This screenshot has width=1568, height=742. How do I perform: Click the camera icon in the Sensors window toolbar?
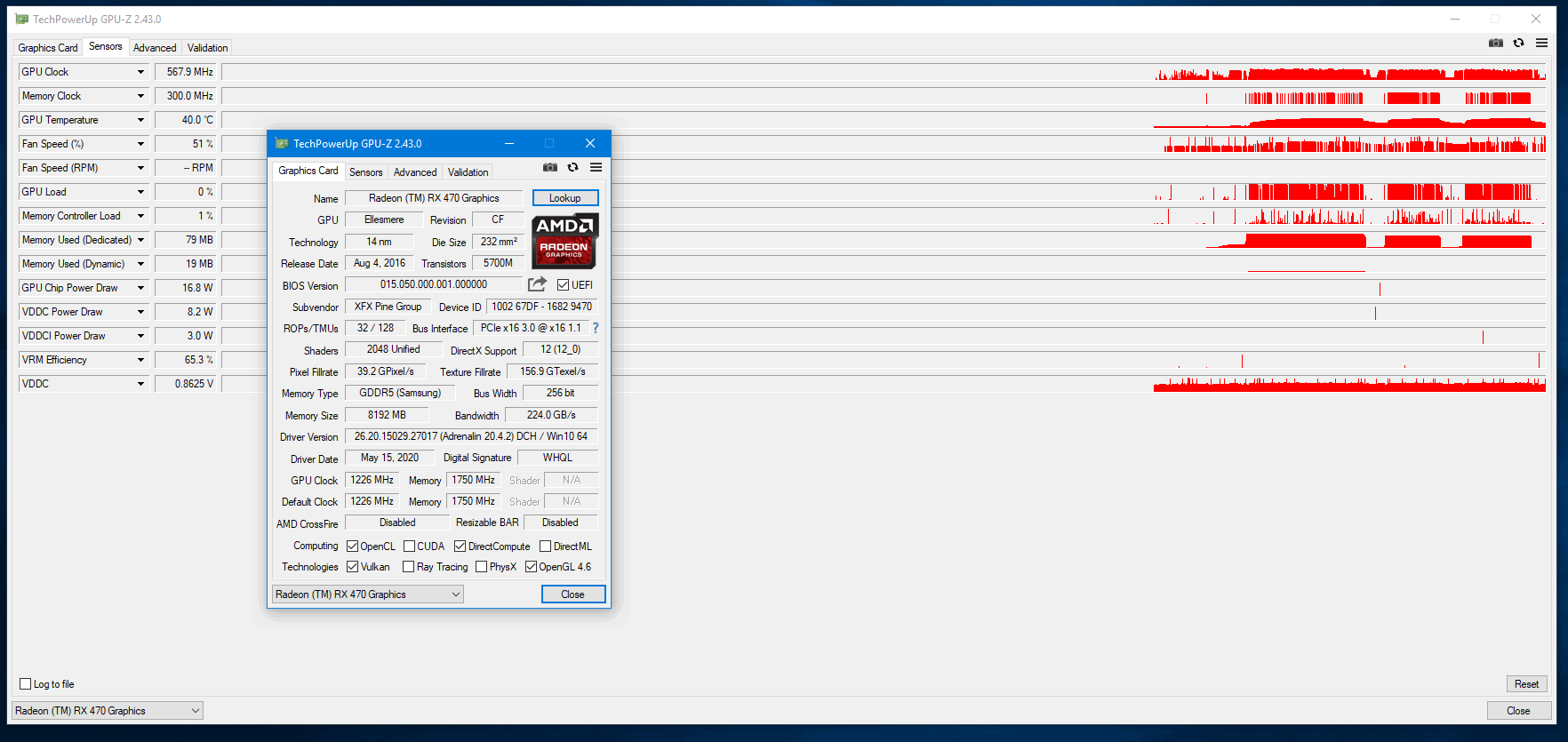(1496, 43)
